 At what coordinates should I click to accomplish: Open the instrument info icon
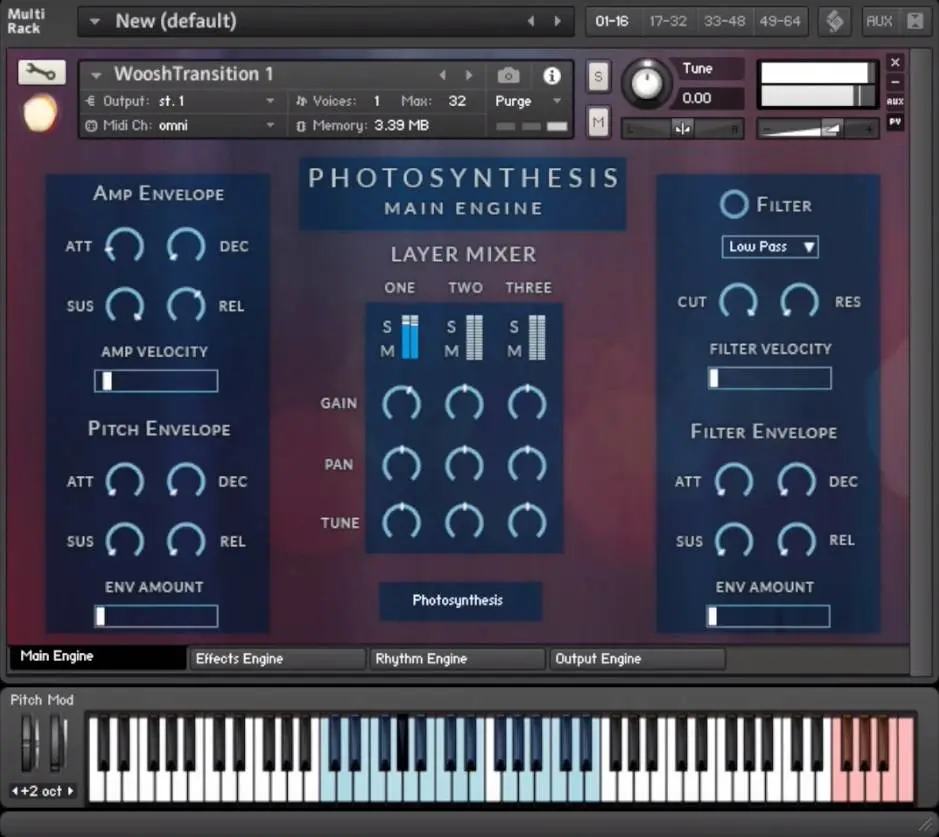552,75
